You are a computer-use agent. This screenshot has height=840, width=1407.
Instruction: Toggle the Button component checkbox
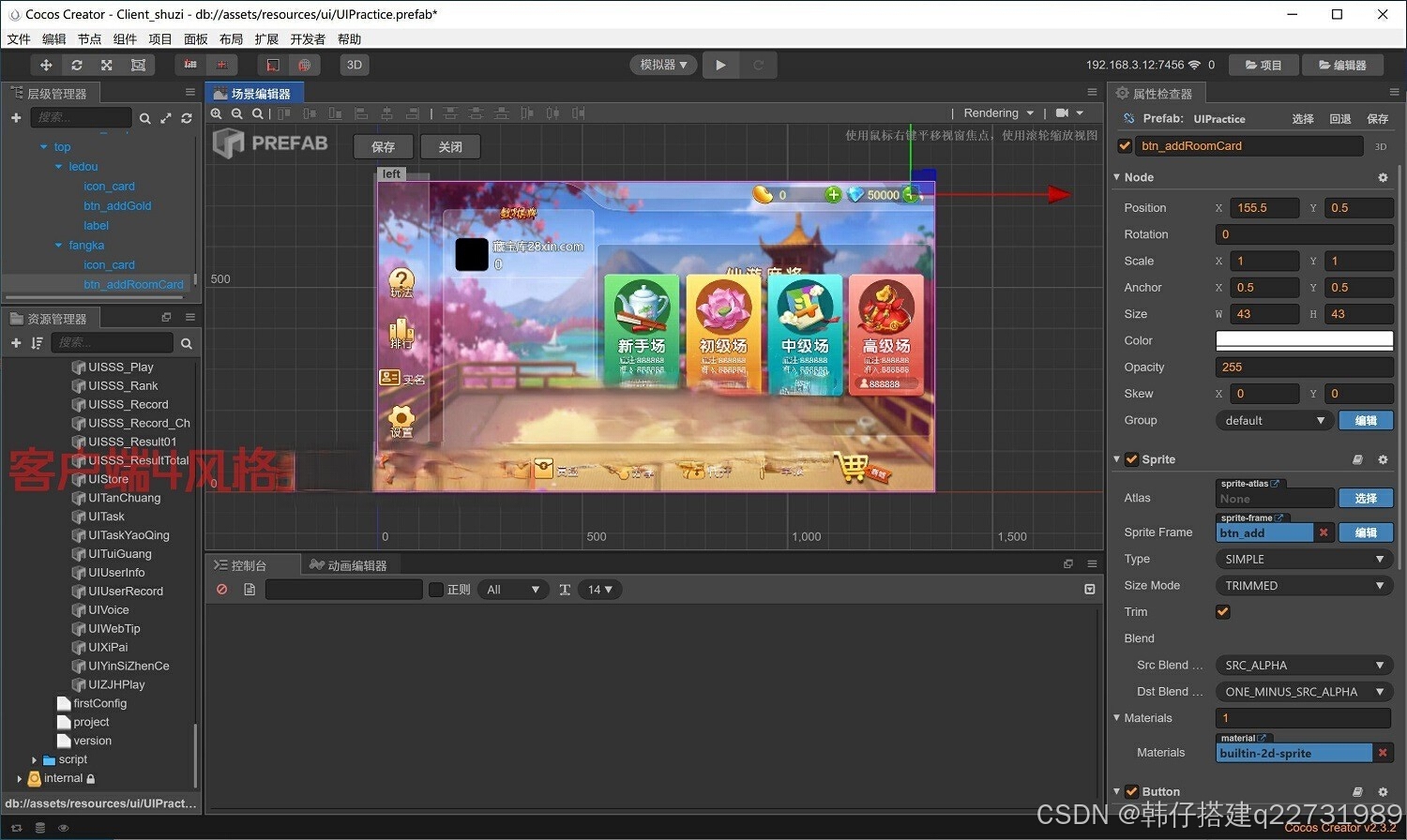pos(1131,792)
